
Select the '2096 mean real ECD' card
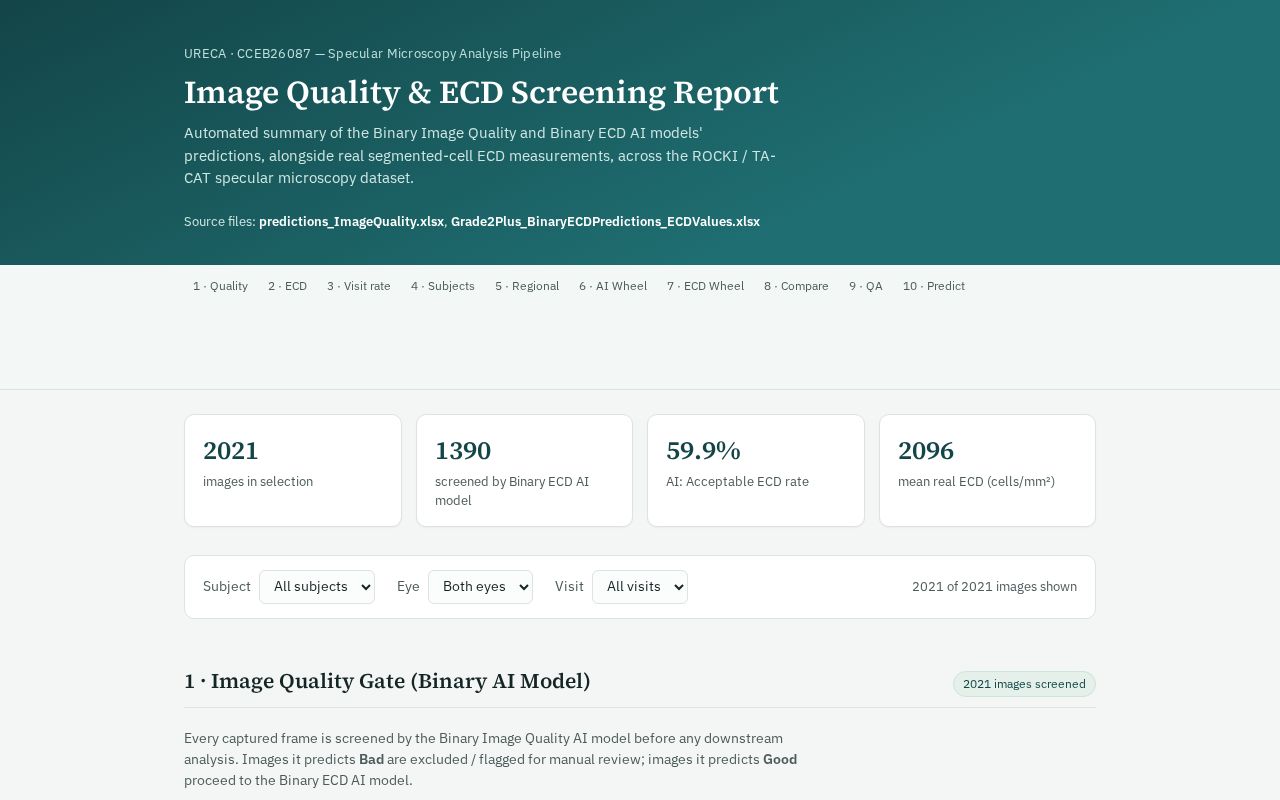[x=987, y=470]
